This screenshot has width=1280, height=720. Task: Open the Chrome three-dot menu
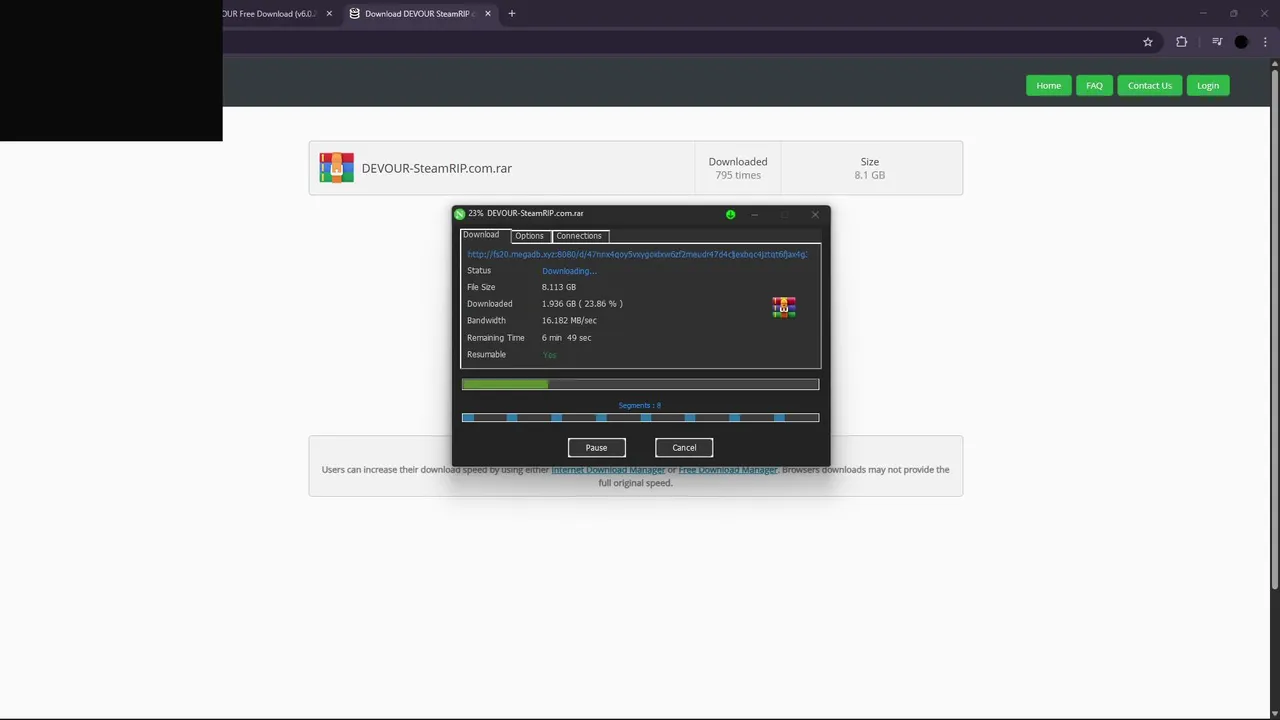pyautogui.click(x=1265, y=42)
